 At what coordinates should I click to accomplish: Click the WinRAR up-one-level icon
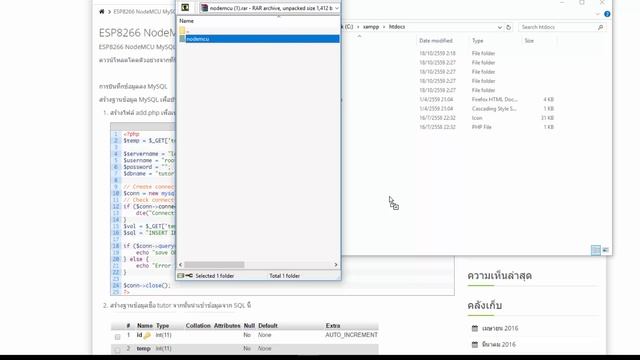click(x=185, y=8)
